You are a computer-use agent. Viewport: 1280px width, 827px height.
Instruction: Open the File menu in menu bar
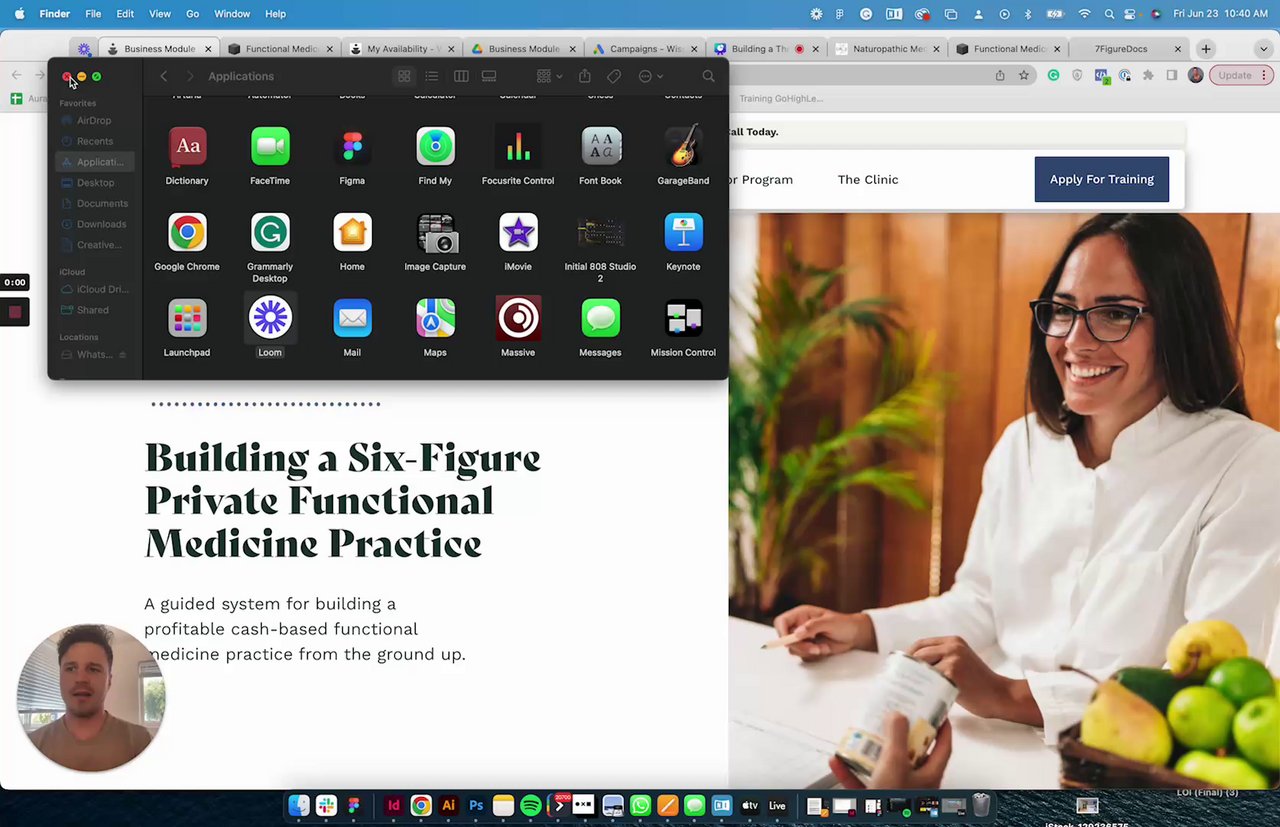(93, 14)
